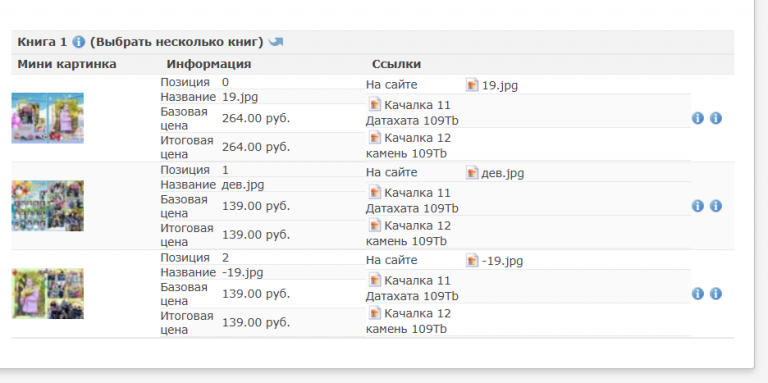Screen dimensions: 768x383
Task: Open the 19.jpg file link on site
Action: [x=492, y=85]
